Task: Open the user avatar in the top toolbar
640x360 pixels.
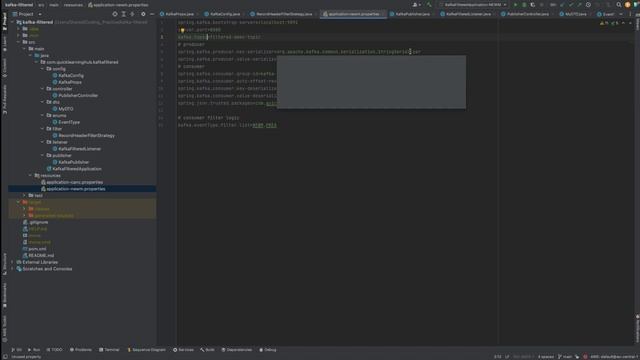Action: tap(628, 5)
